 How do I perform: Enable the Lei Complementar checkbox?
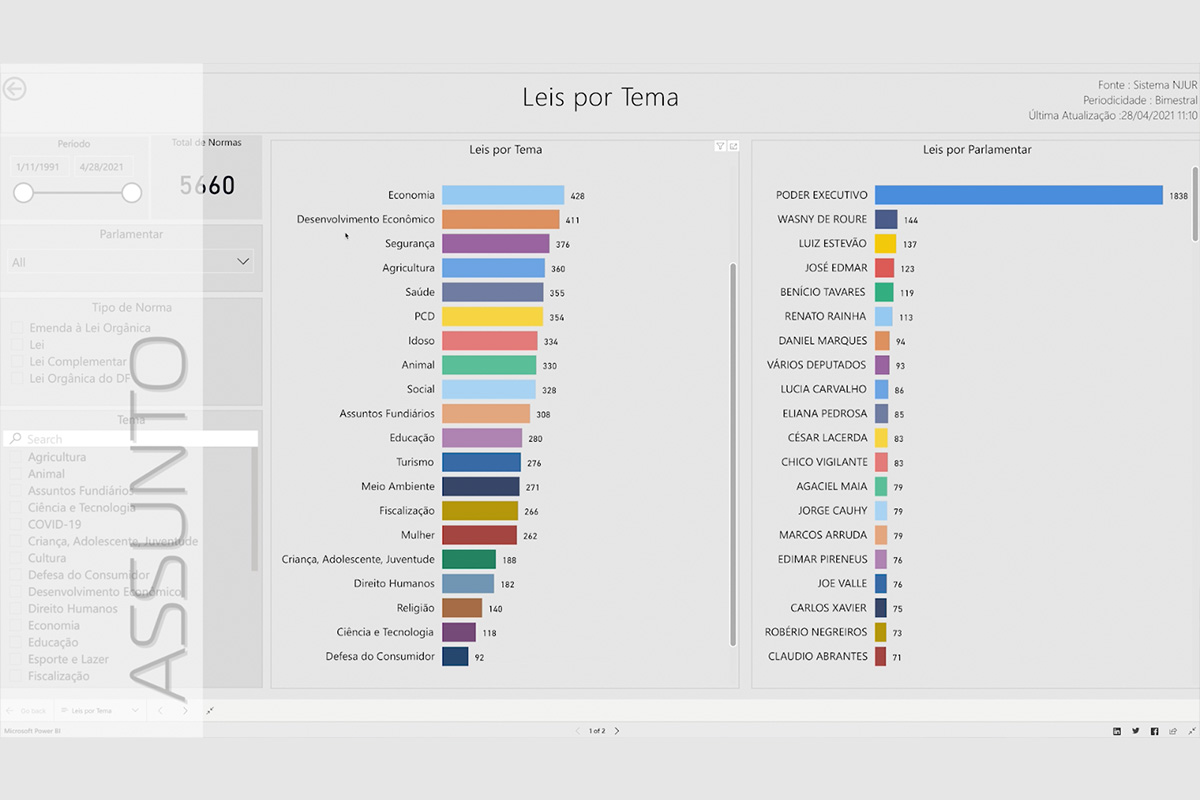pos(17,362)
